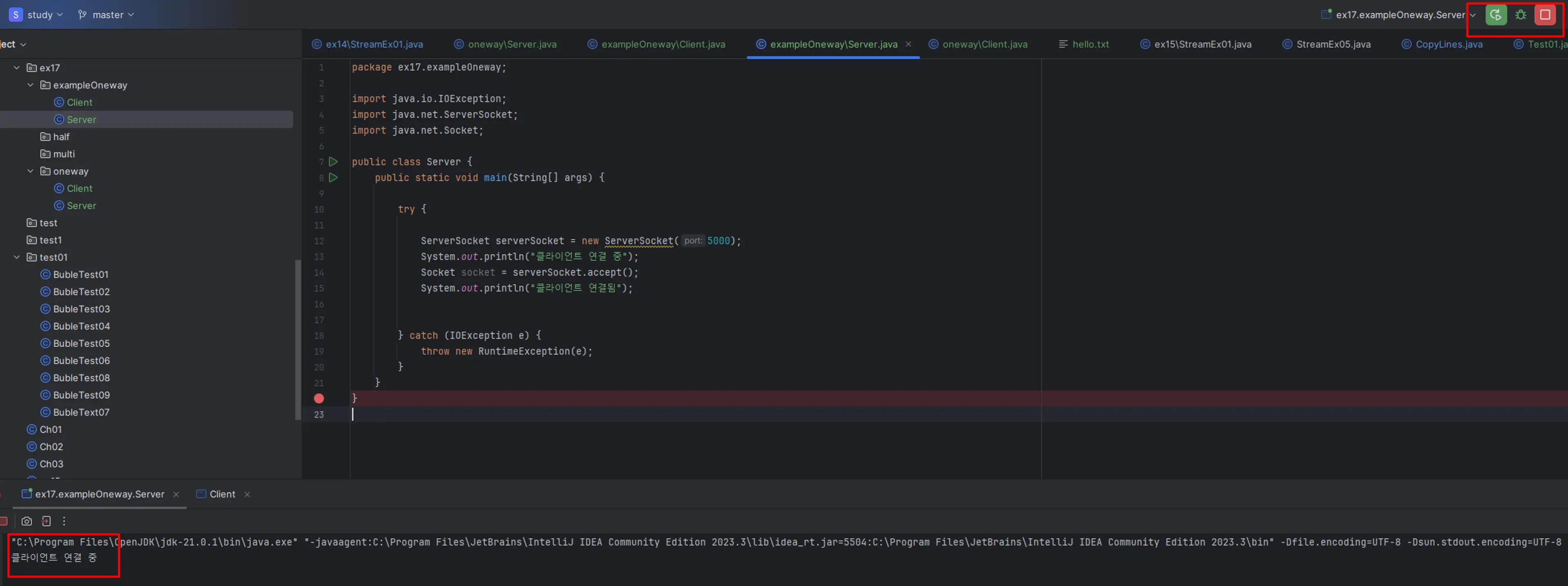
Task: Click the Project tree vertical scrollbar
Action: pyautogui.click(x=298, y=340)
